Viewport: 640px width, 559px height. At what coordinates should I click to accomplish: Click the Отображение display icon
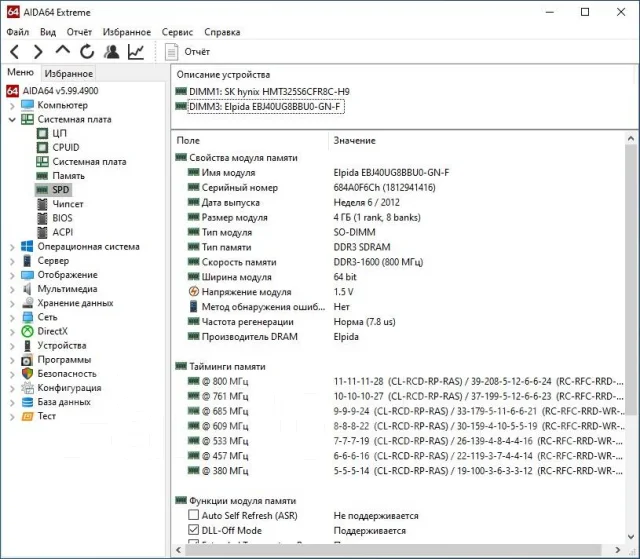tap(27, 275)
